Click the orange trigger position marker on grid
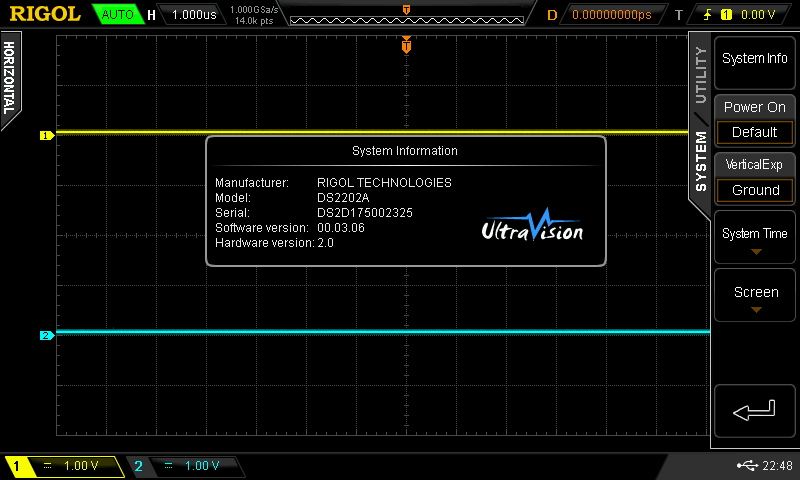 (406, 45)
